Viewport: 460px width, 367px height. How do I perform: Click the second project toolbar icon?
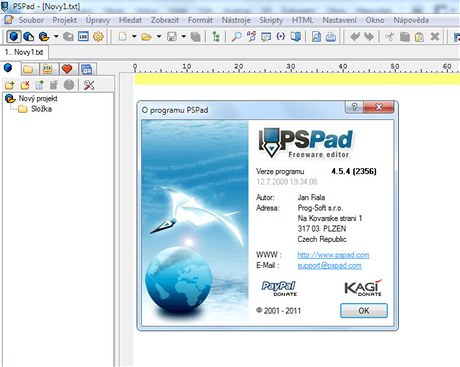29,36
